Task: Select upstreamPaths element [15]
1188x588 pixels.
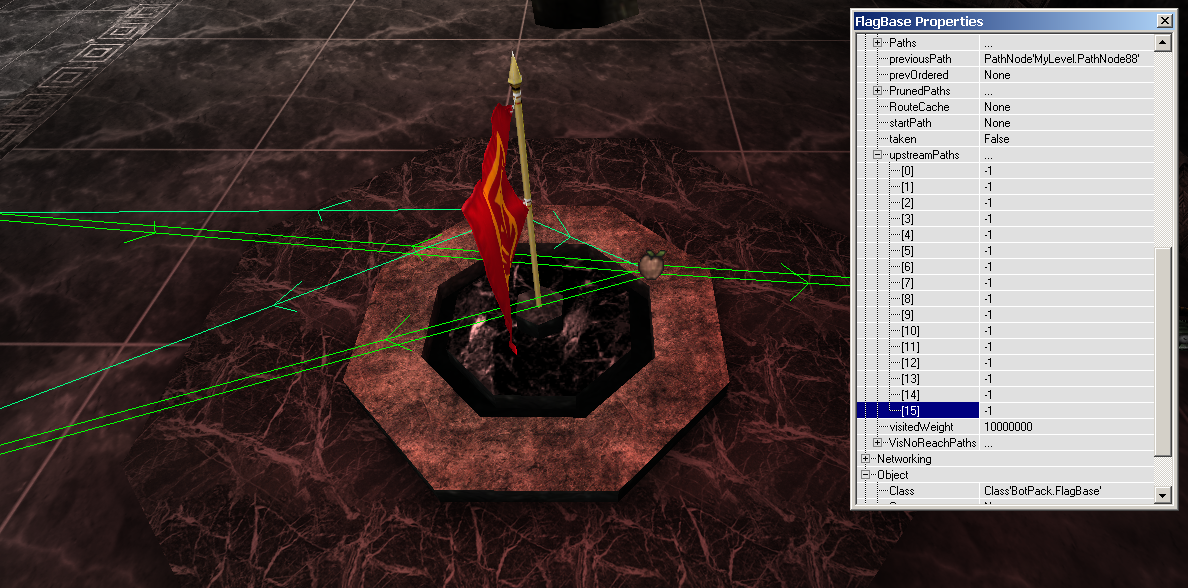Action: [x=910, y=411]
